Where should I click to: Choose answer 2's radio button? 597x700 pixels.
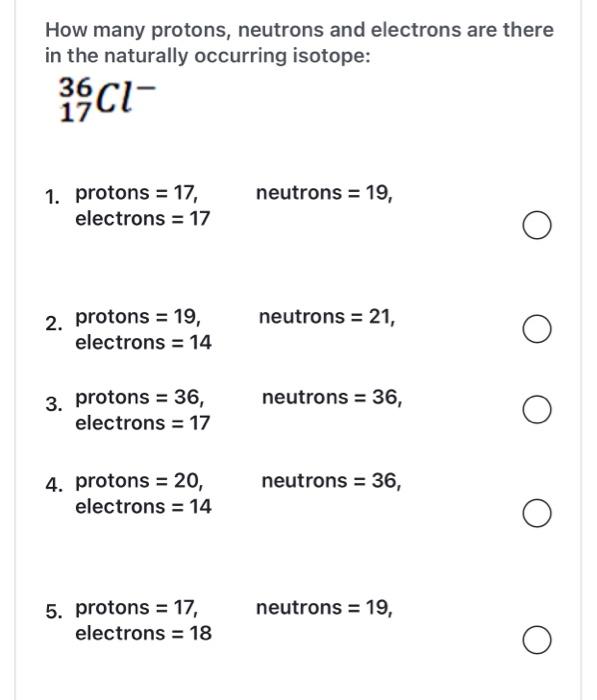coord(536,329)
